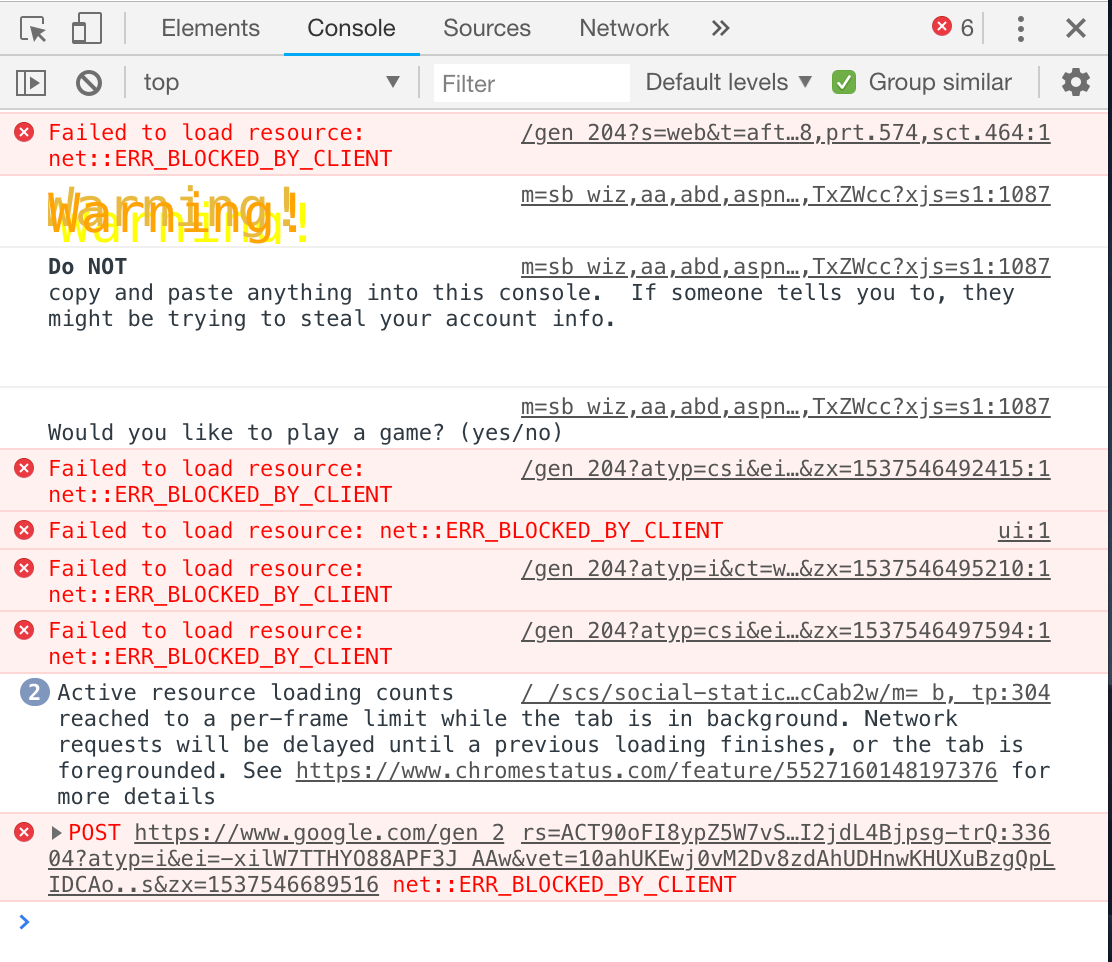Click the error icon beside the zx=1537546497594 row
Viewport: 1112px width, 962px height.
pyautogui.click(x=24, y=630)
